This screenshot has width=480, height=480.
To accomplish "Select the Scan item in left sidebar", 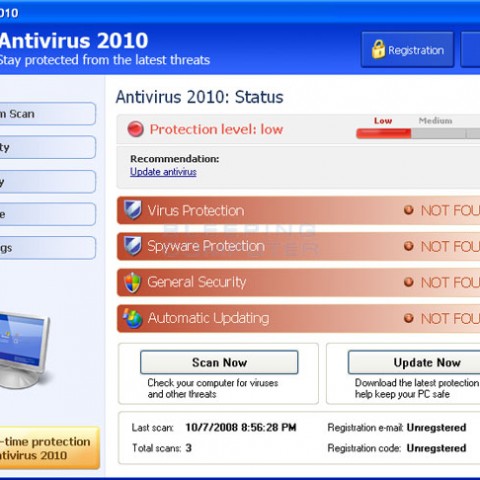I will (x=48, y=114).
